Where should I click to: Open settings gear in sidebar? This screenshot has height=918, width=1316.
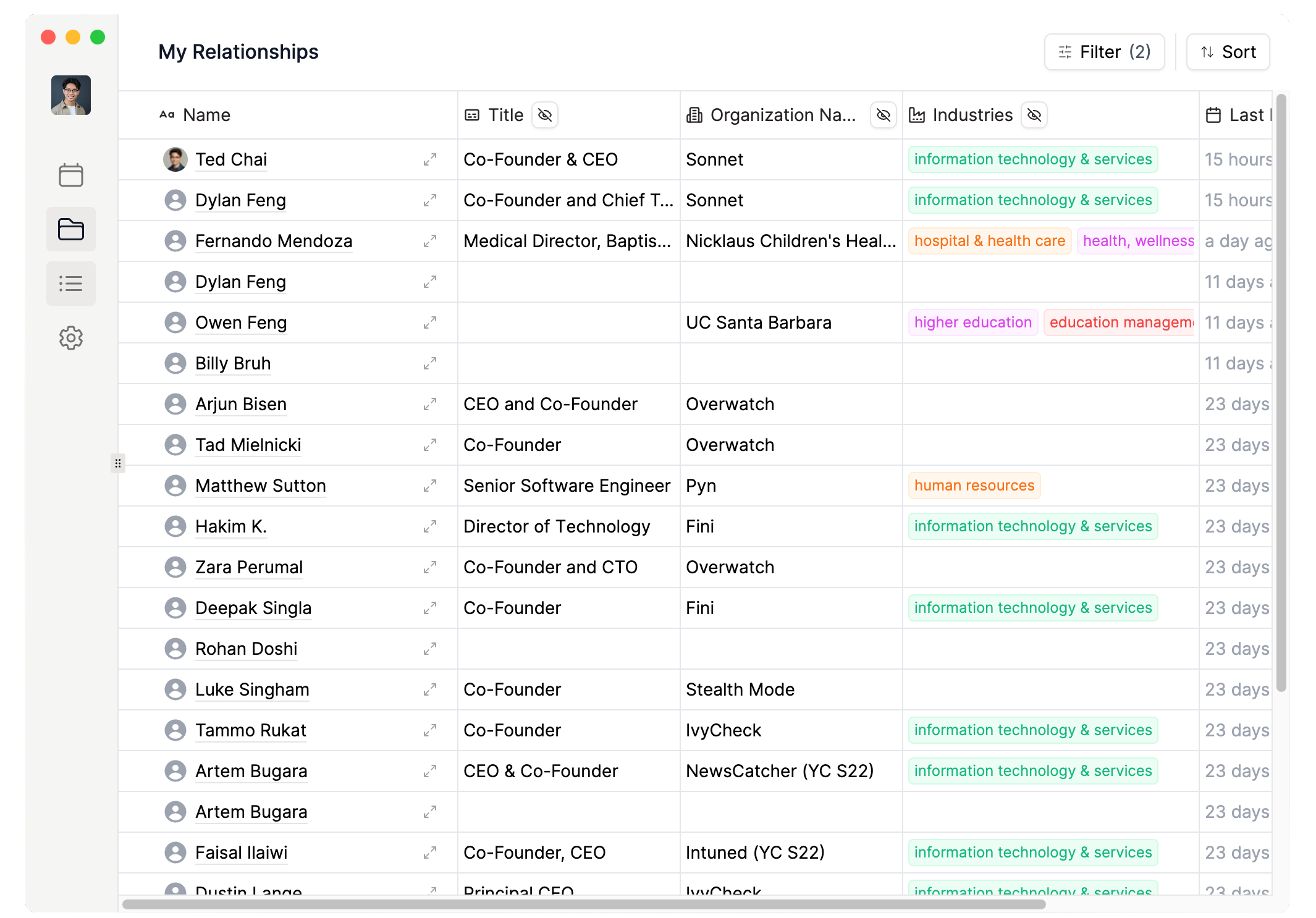71,338
